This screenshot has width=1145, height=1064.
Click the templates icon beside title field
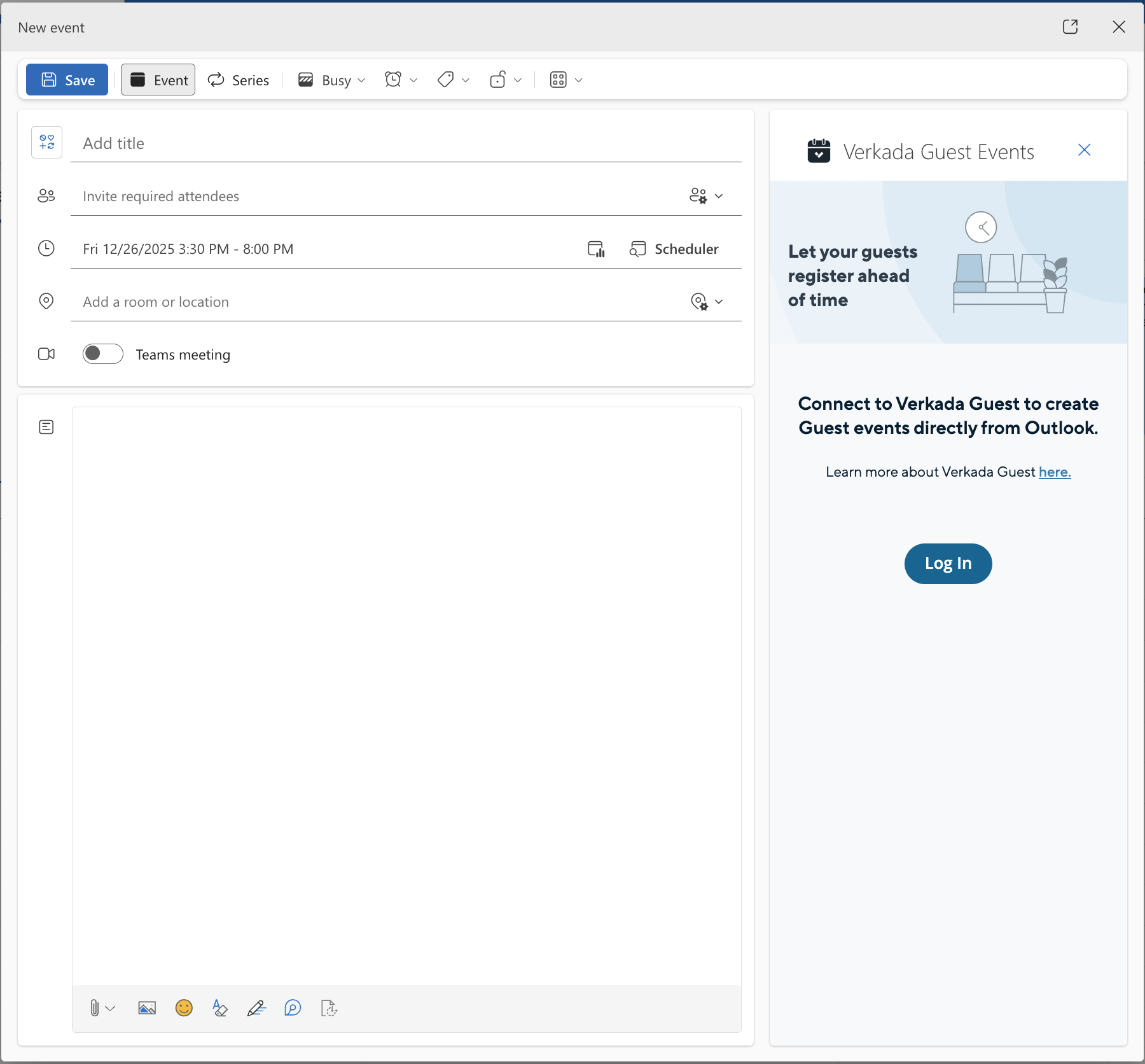pos(47,142)
